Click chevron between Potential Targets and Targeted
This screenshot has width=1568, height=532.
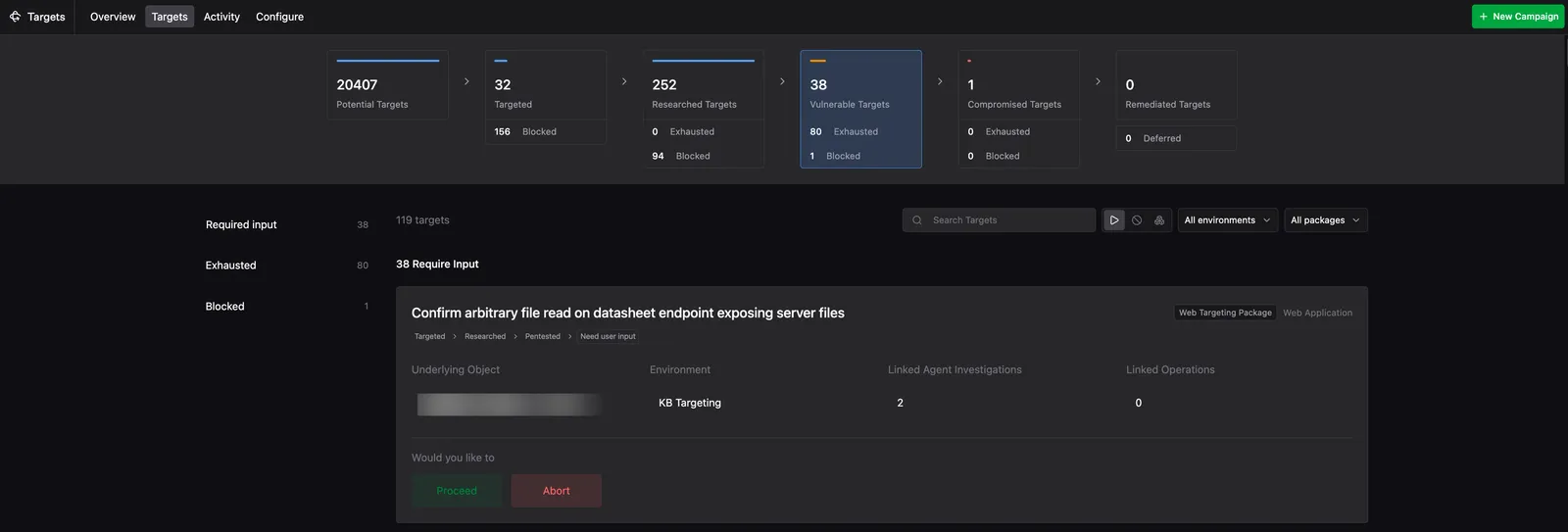coord(466,81)
